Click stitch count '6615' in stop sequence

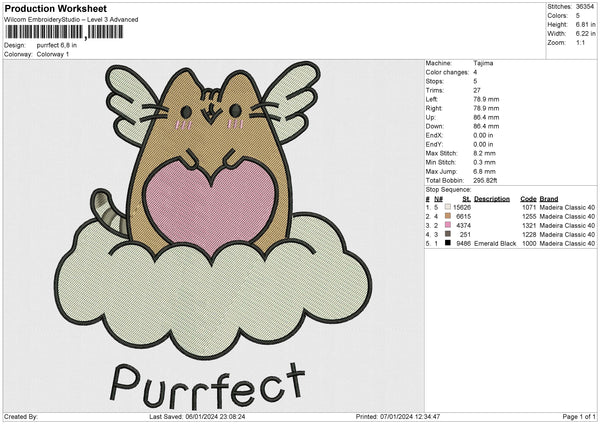pos(463,216)
